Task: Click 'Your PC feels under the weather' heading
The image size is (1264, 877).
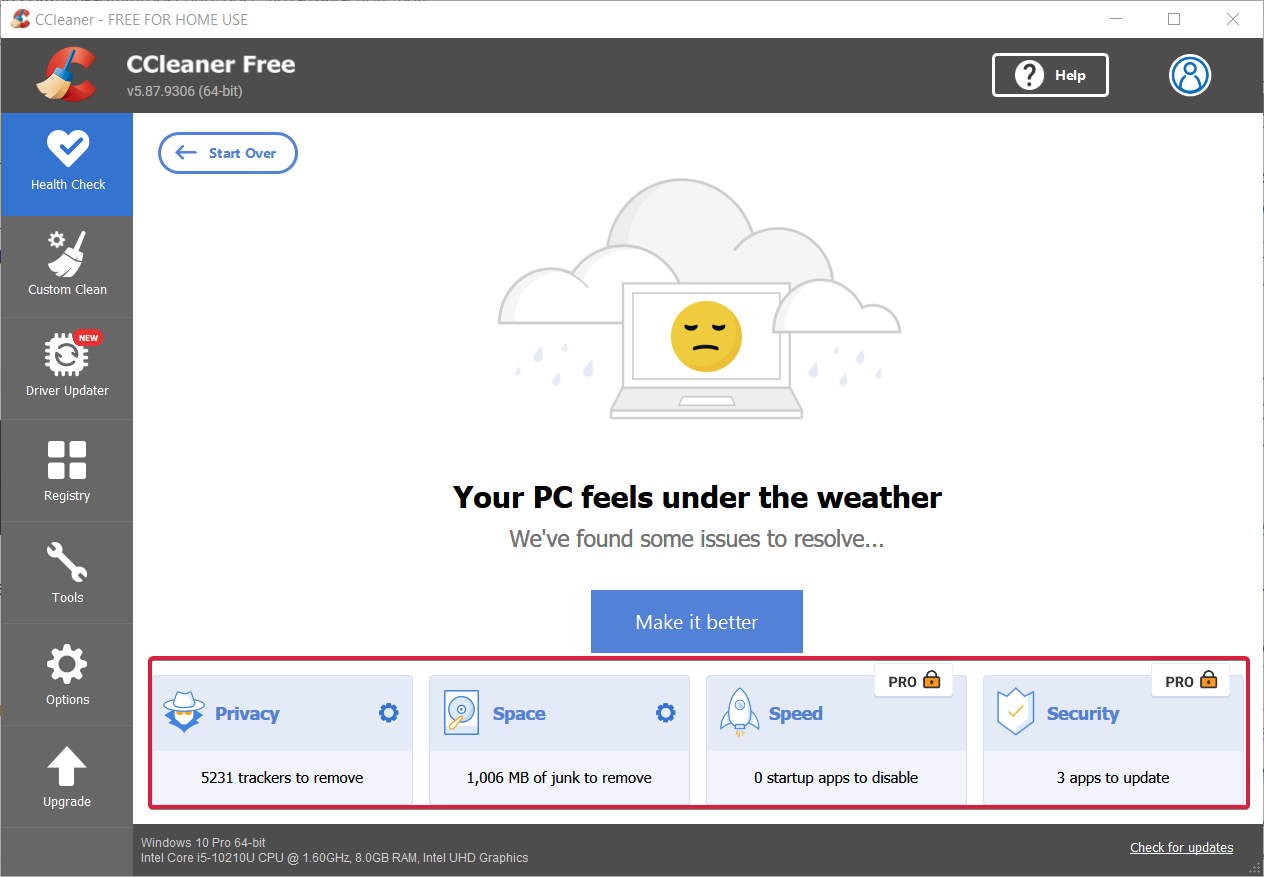Action: click(697, 497)
